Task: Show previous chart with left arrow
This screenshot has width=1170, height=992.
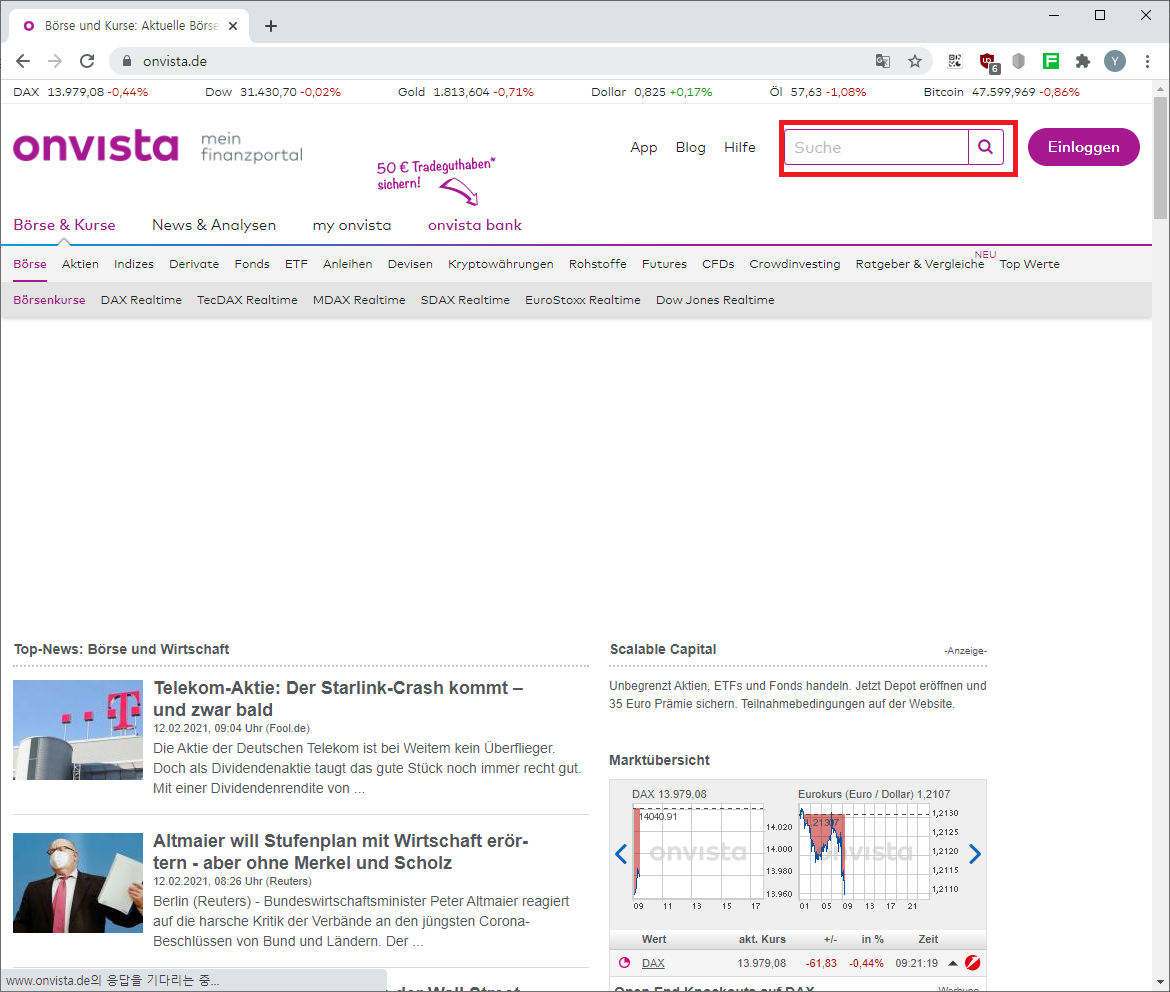Action: (621, 854)
